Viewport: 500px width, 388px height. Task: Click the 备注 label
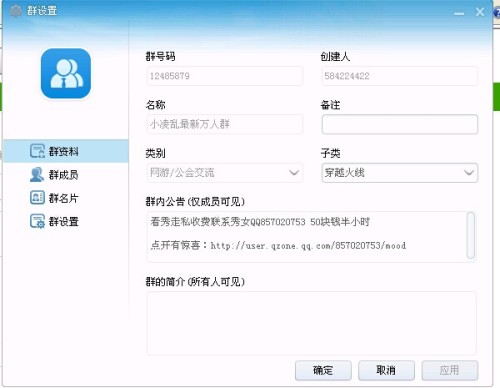click(x=330, y=105)
